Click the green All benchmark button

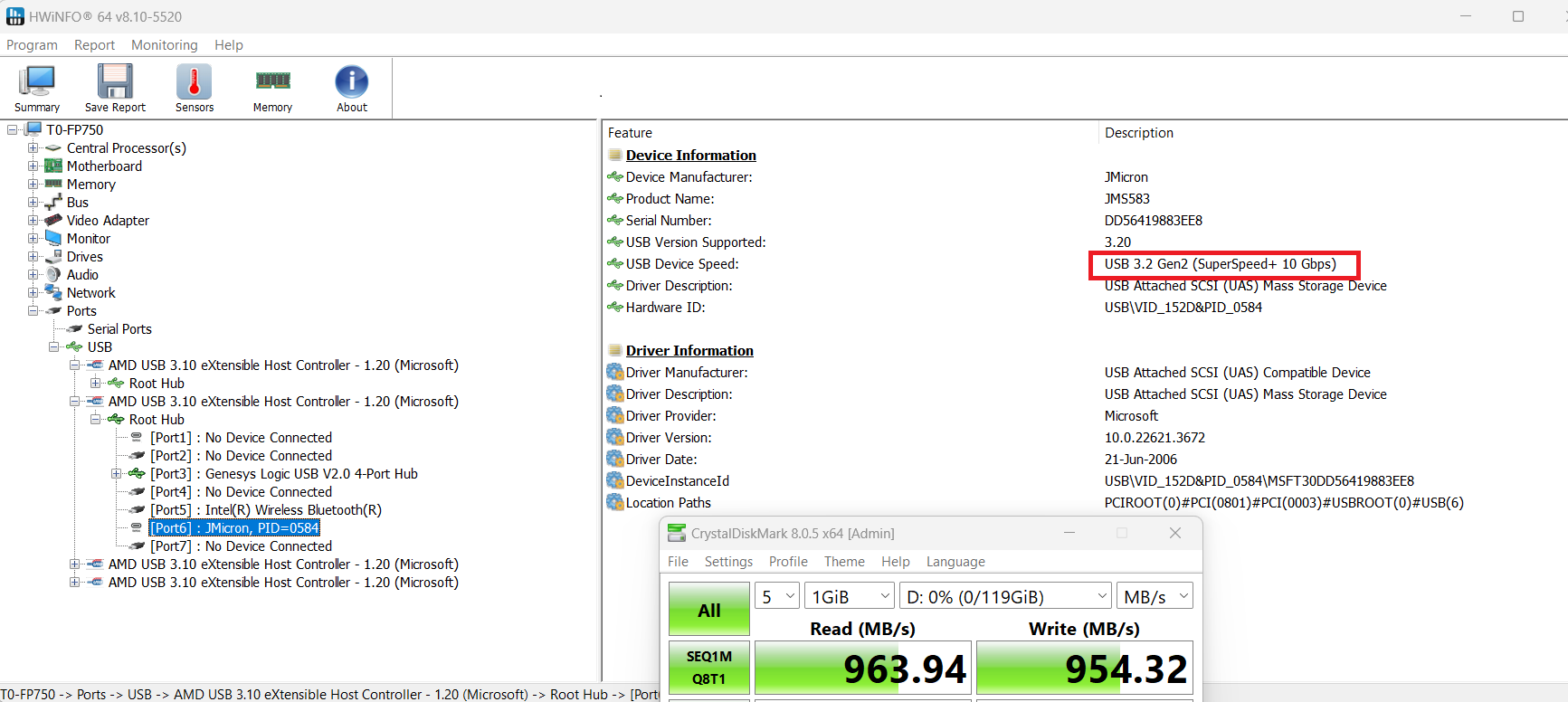[x=709, y=610]
